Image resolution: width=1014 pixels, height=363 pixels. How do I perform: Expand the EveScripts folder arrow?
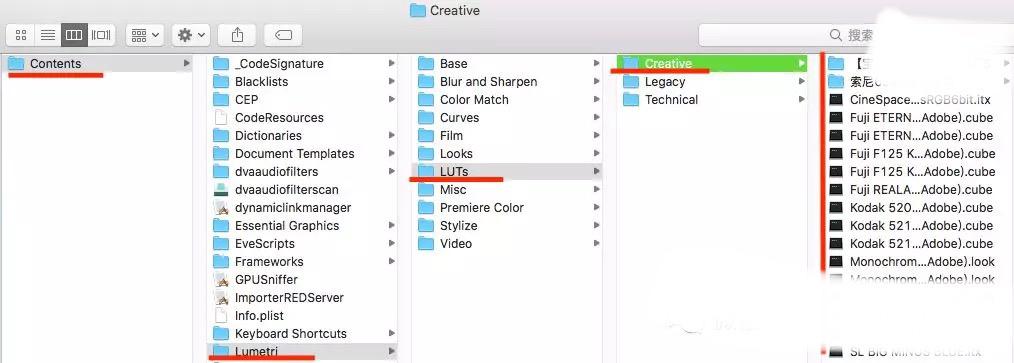(392, 244)
